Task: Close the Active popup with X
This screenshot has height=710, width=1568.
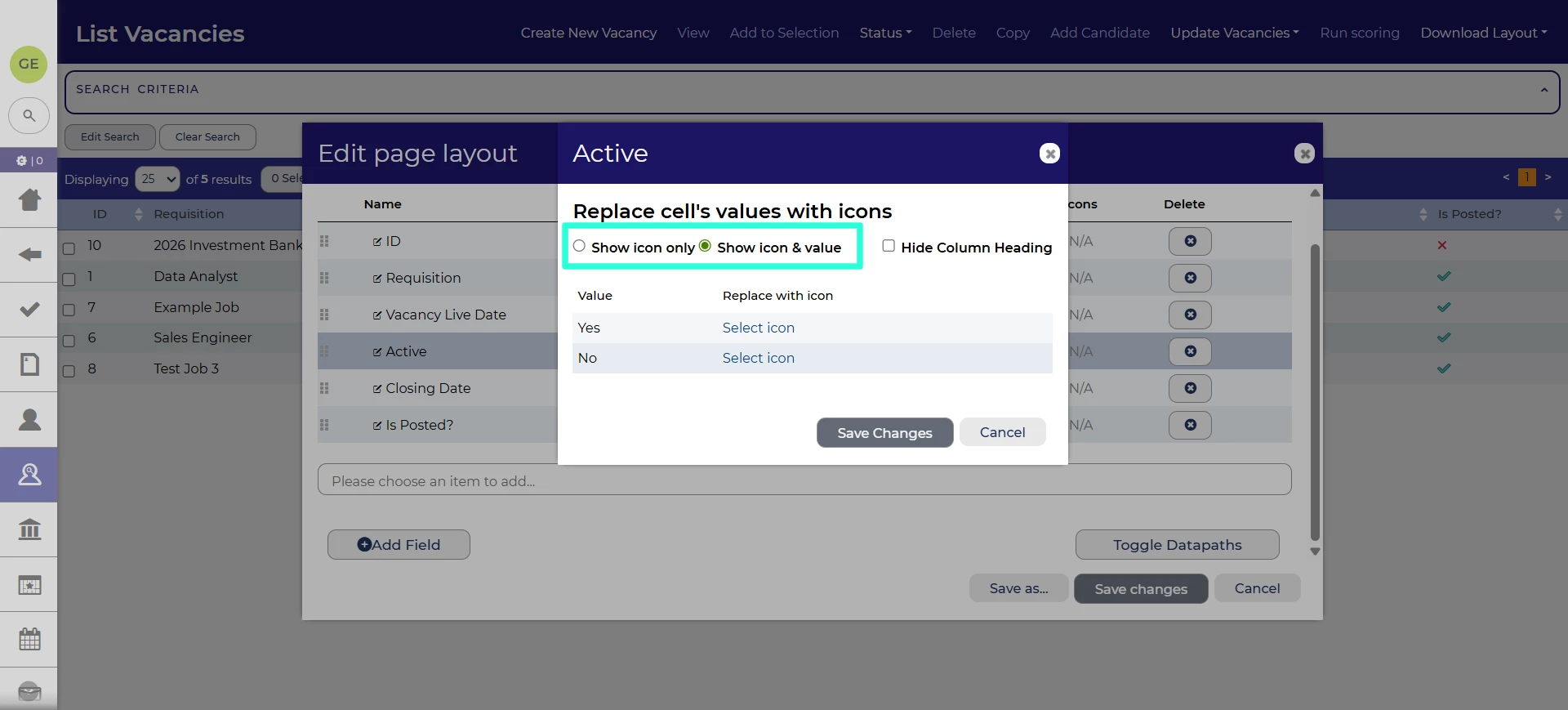Action: coord(1049,153)
